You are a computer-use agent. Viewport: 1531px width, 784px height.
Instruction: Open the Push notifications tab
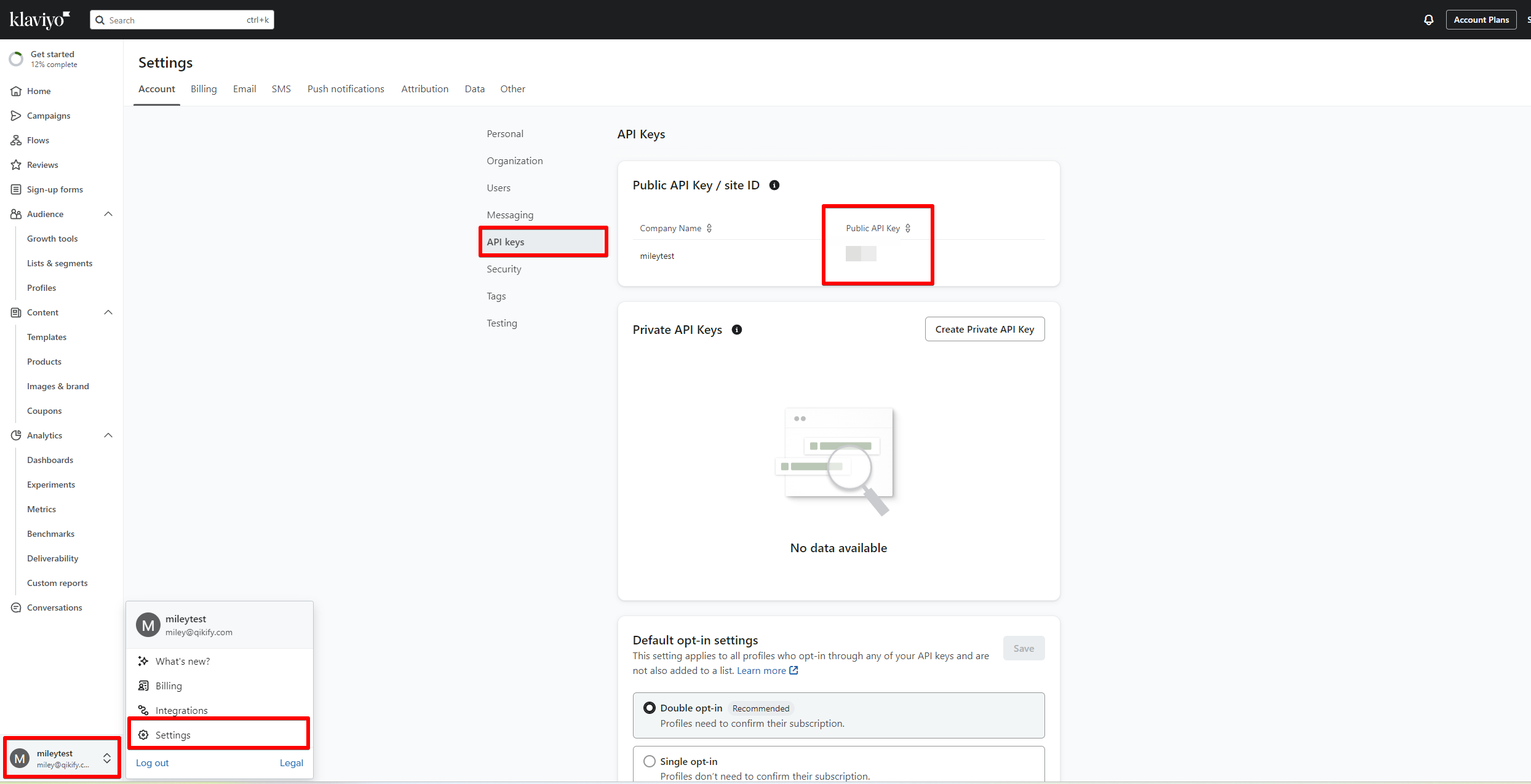346,89
